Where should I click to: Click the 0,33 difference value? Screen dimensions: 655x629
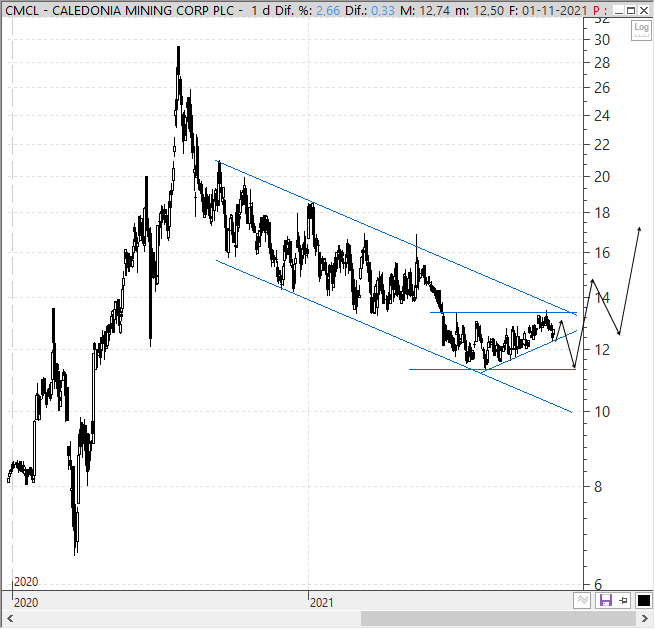click(x=383, y=10)
